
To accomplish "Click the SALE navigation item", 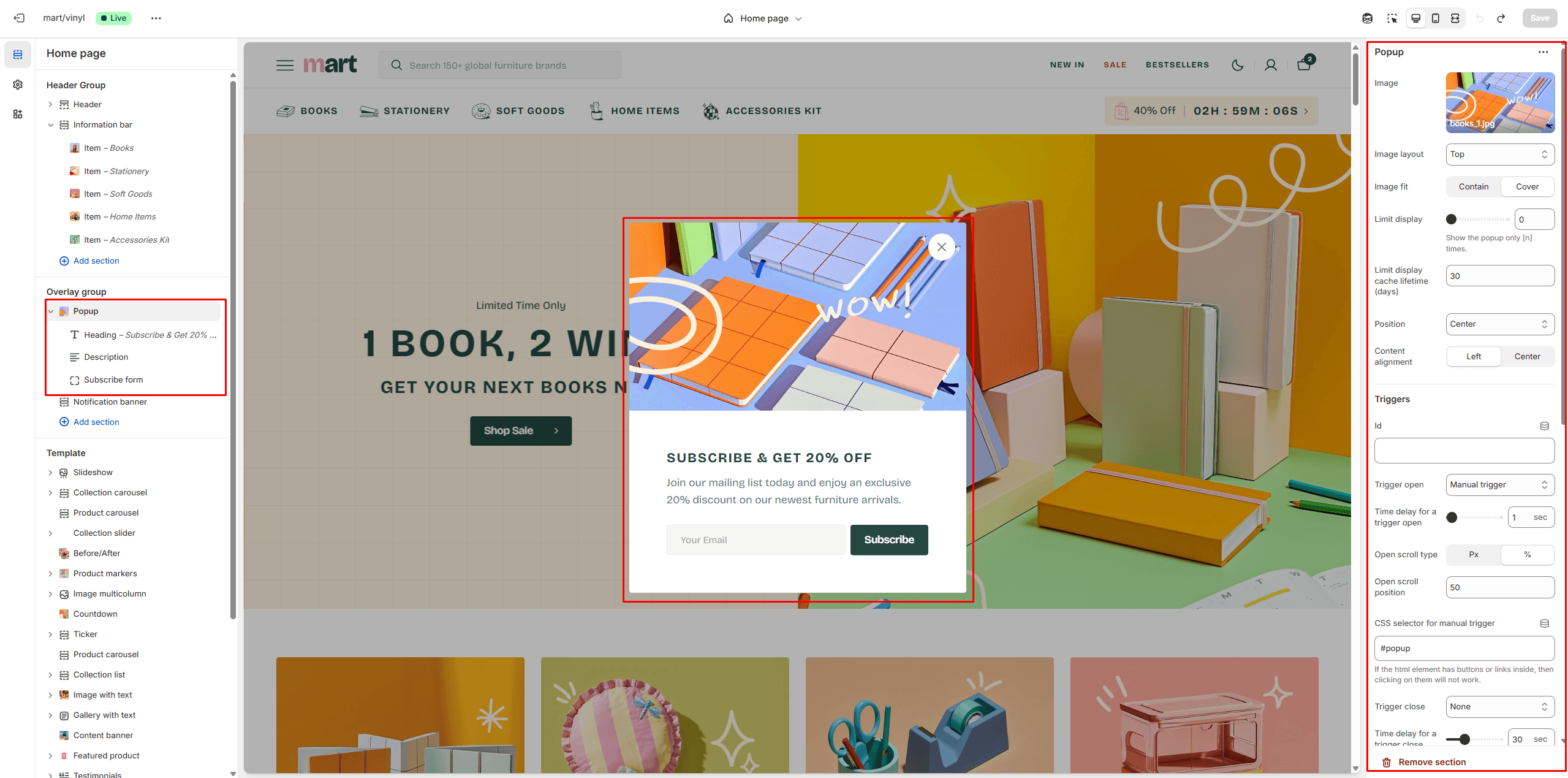I will click(x=1115, y=65).
